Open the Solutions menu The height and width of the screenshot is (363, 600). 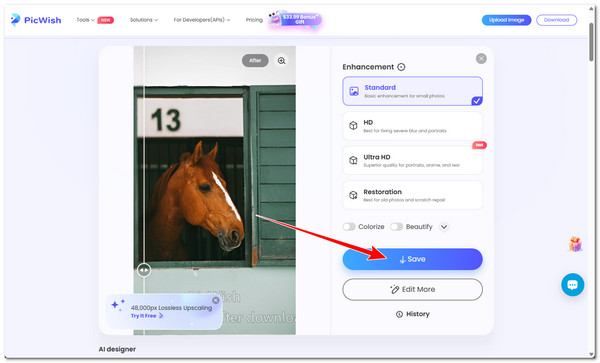tap(144, 20)
